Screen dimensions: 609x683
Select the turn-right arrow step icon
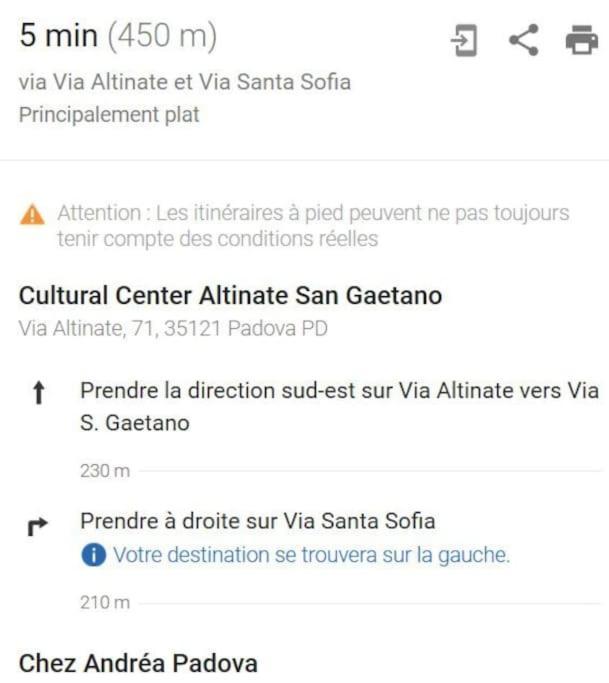point(38,526)
